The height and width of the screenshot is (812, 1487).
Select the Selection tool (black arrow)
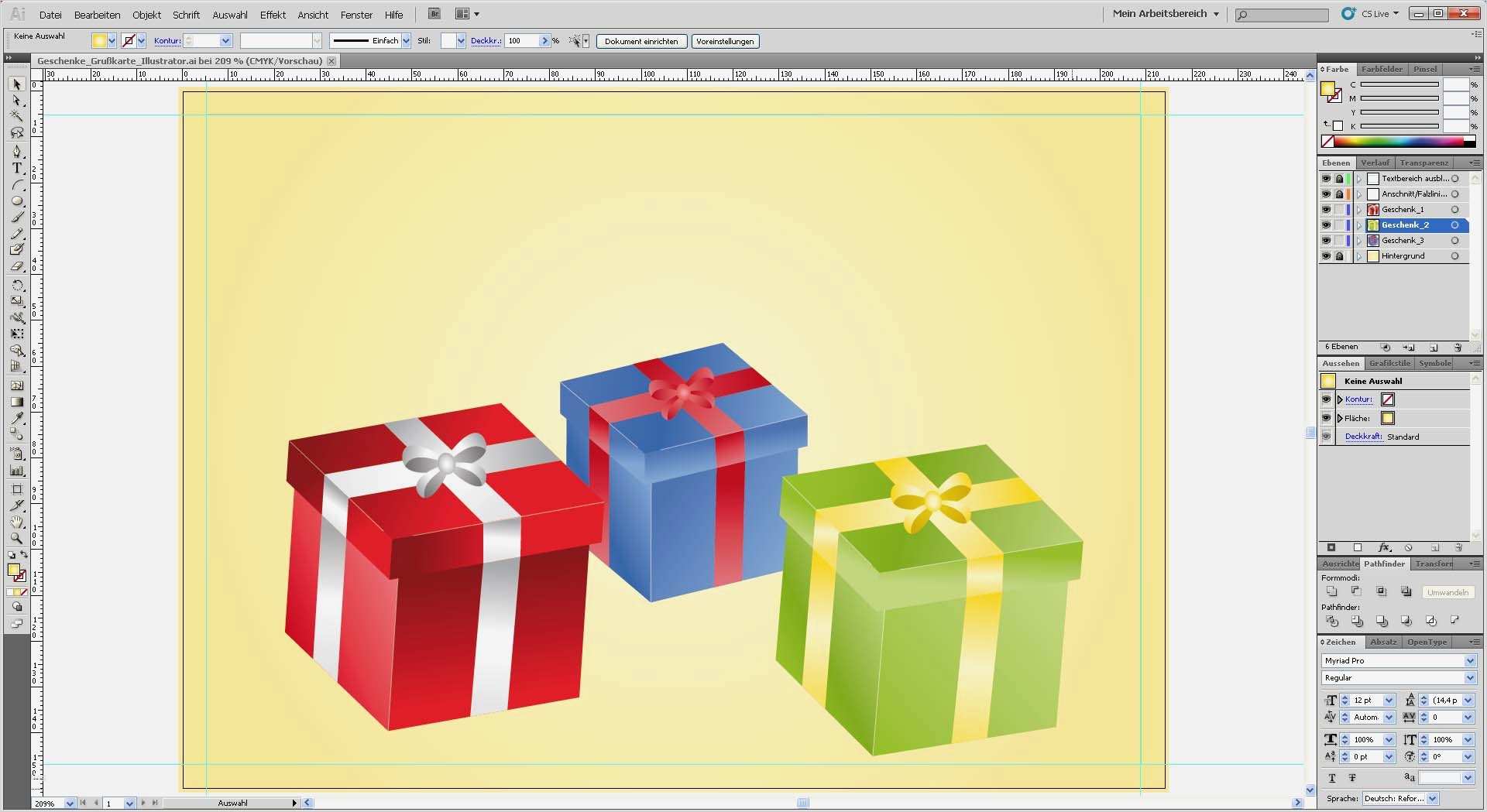click(17, 84)
